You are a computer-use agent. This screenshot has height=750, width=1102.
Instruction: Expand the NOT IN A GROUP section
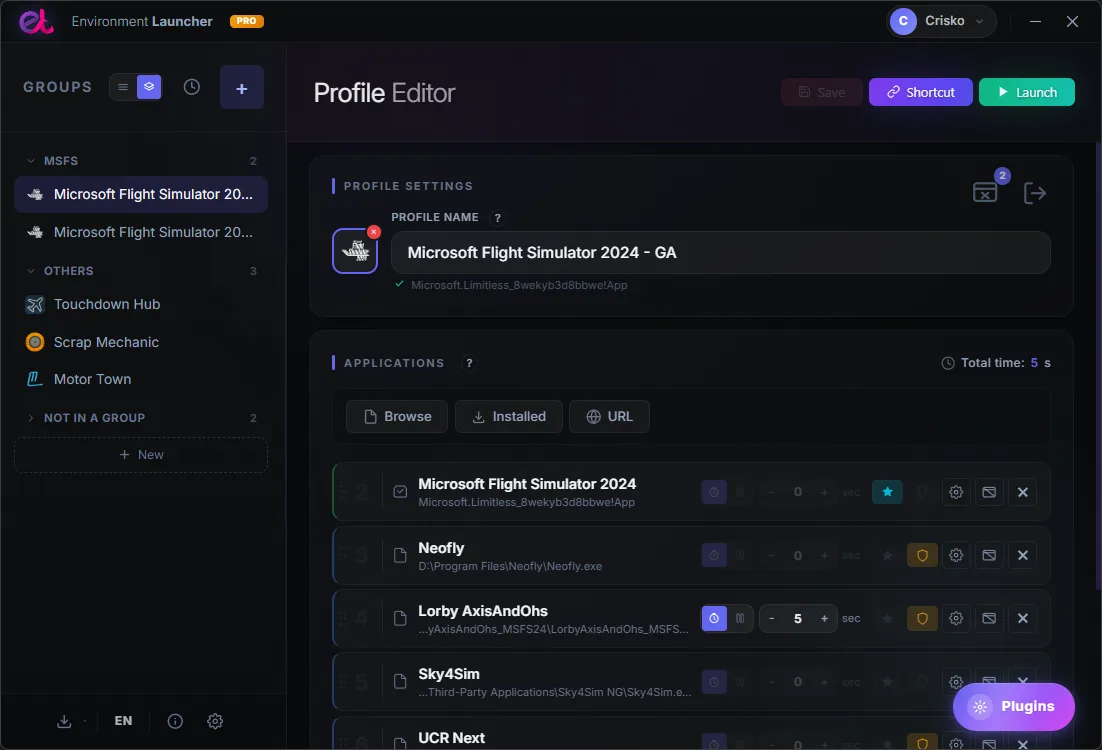click(x=31, y=418)
